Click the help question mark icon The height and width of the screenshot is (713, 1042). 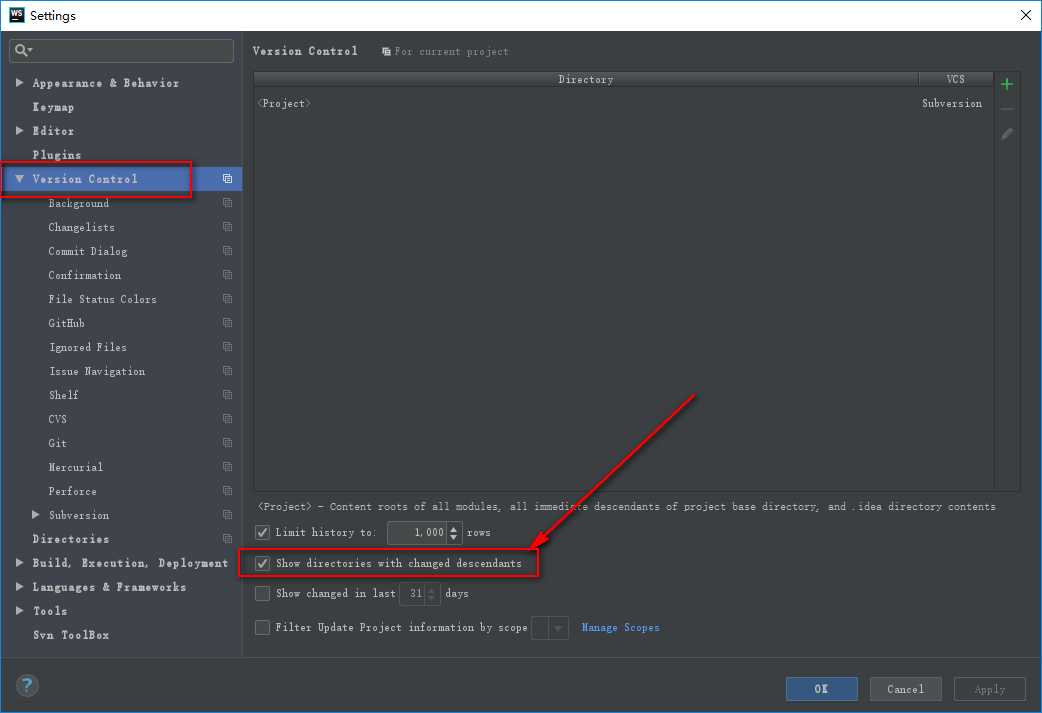click(x=27, y=685)
